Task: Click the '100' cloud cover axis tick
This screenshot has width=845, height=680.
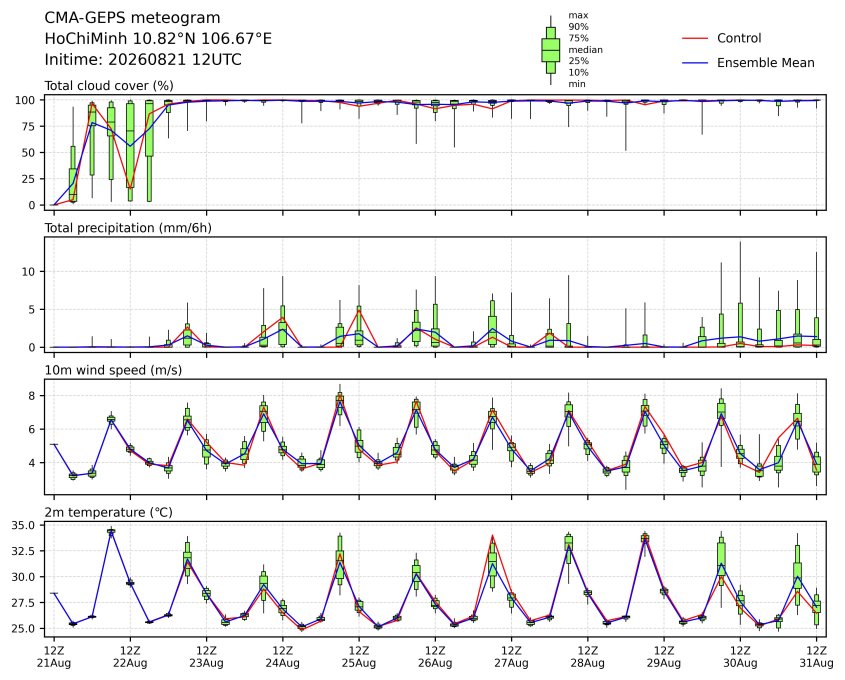Action: coord(25,100)
